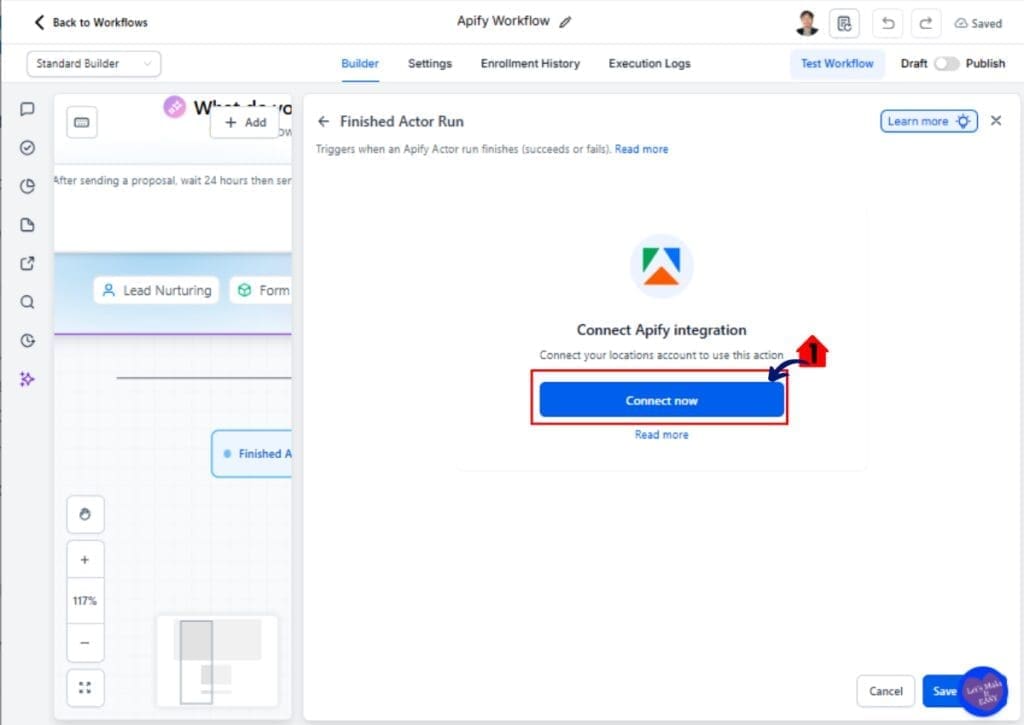
Task: Toggle the Draft/Publish switch
Action: 946,63
